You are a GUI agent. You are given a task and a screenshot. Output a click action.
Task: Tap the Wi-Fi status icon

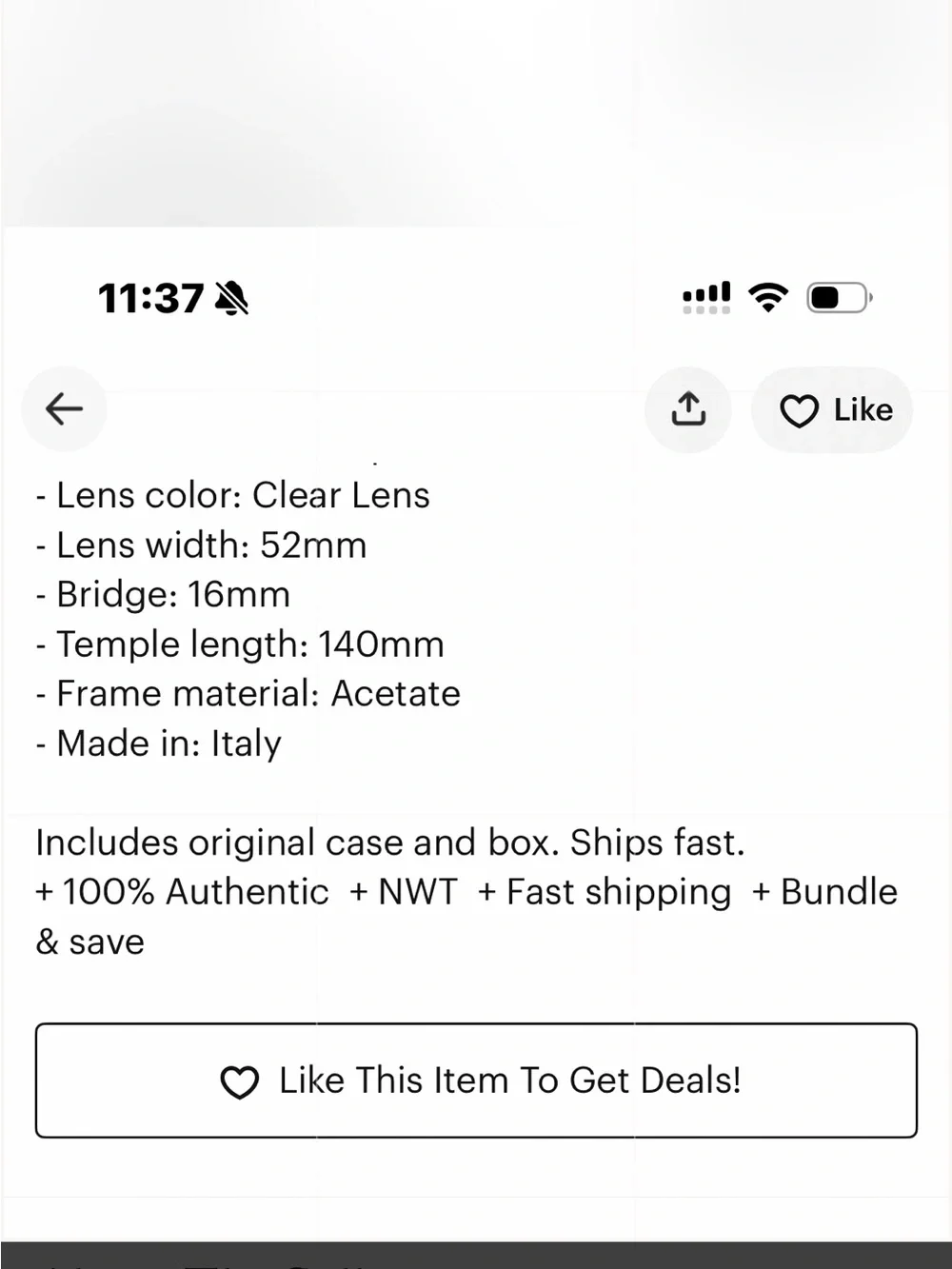coord(768,297)
